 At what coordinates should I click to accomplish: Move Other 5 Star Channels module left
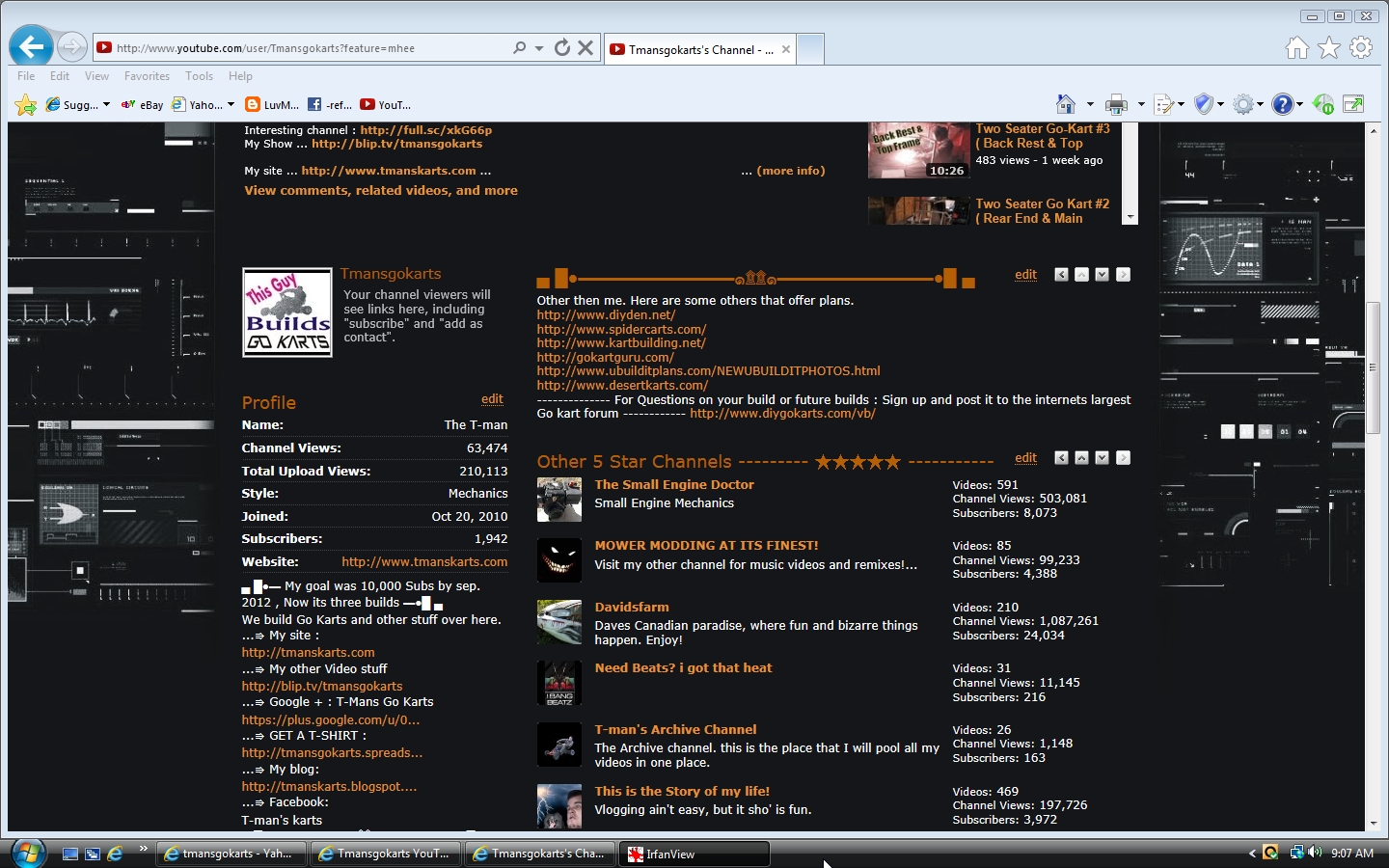click(1061, 458)
